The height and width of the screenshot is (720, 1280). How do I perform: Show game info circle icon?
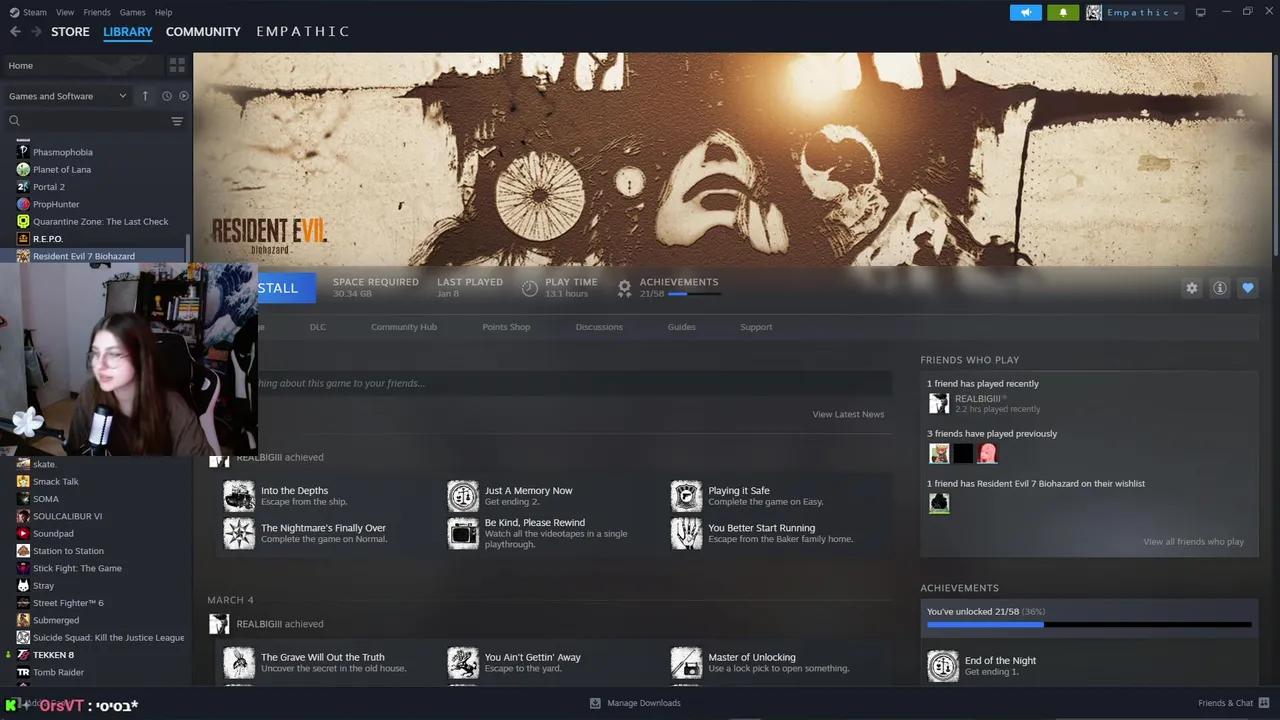click(x=1219, y=288)
